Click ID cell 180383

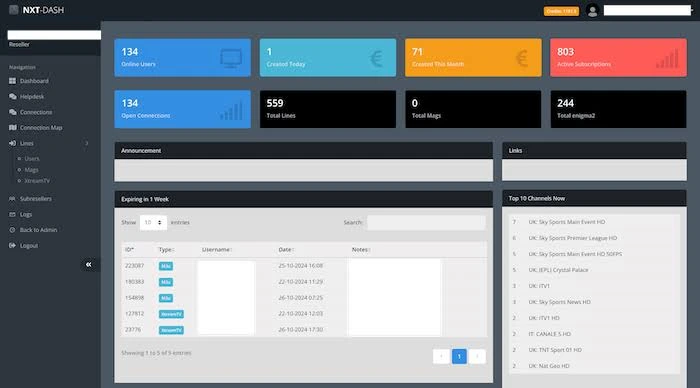coord(134,282)
